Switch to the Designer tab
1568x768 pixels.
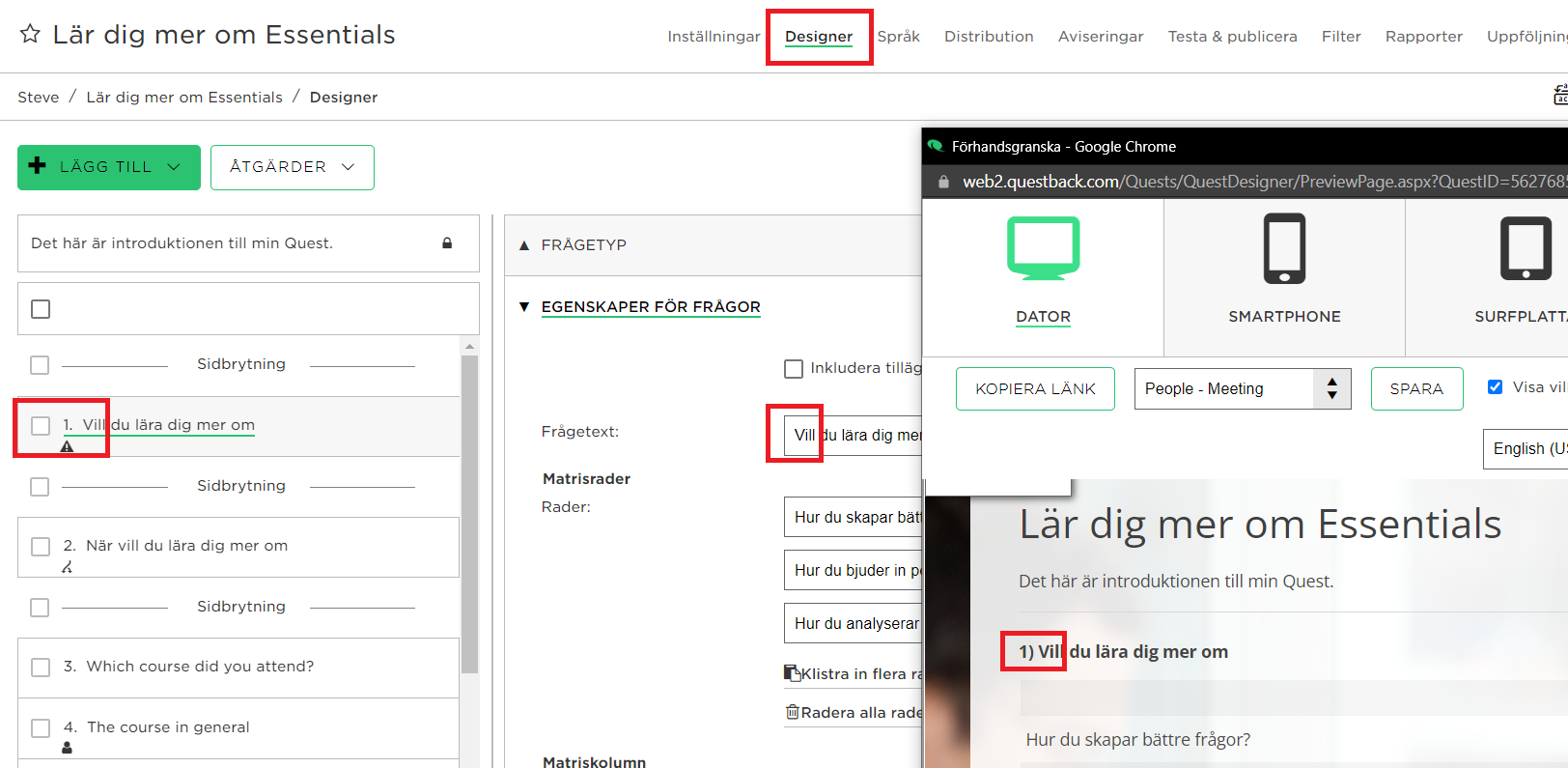pyautogui.click(x=819, y=37)
